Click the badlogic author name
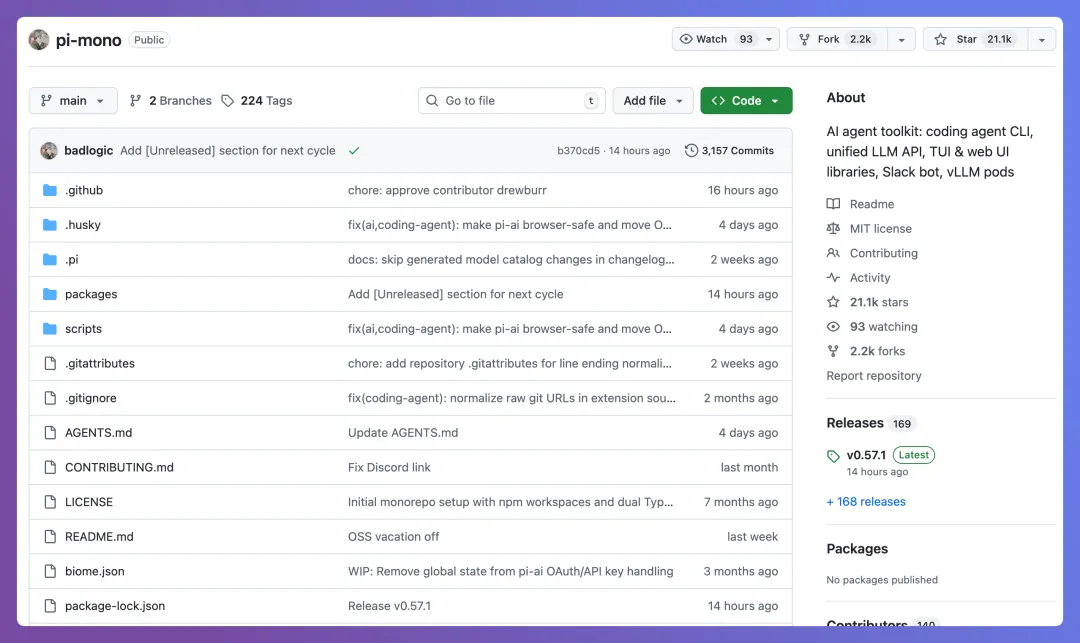Screen dimensions: 1080x643 pyautogui.click(x=88, y=151)
